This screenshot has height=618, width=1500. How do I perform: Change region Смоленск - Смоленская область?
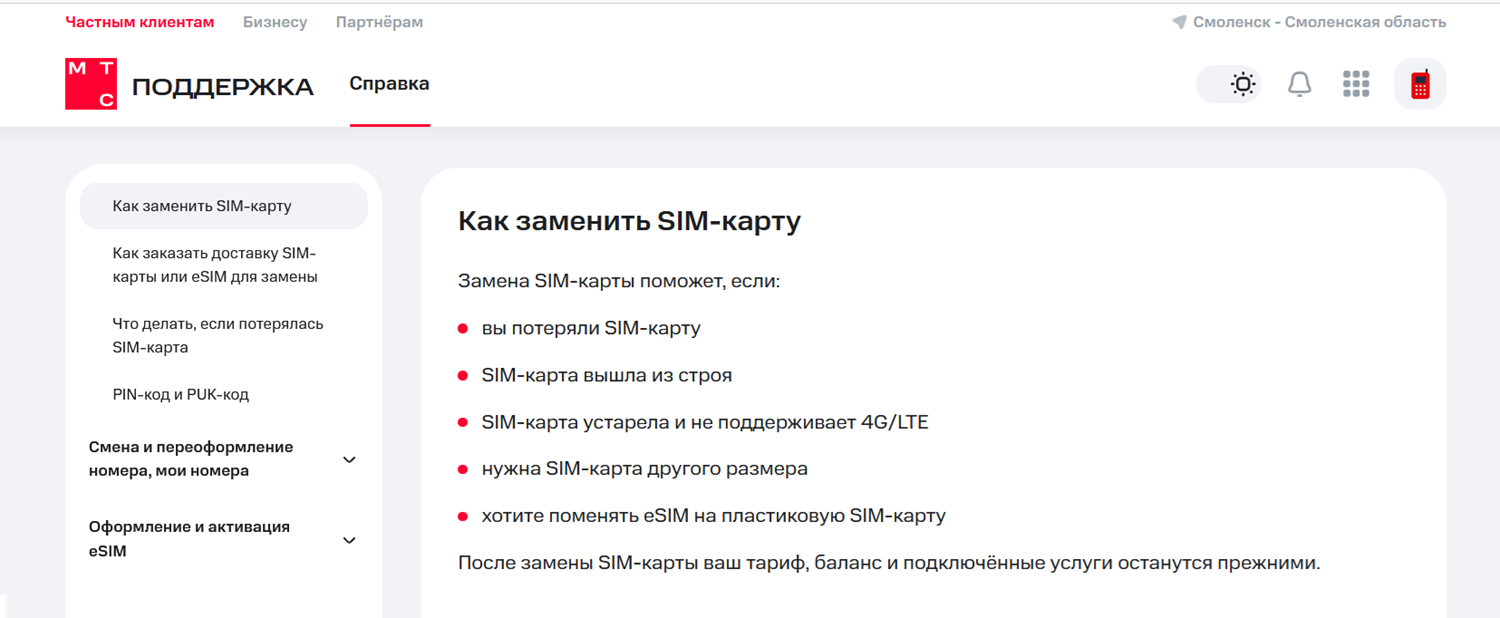1319,22
